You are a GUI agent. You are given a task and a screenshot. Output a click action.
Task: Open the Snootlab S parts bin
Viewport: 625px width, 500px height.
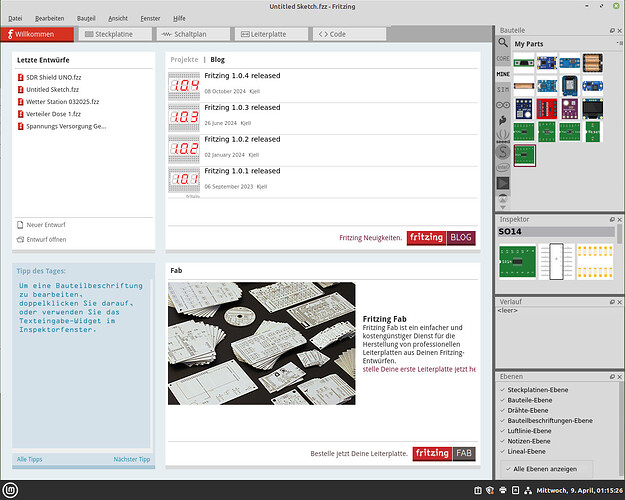point(503,152)
